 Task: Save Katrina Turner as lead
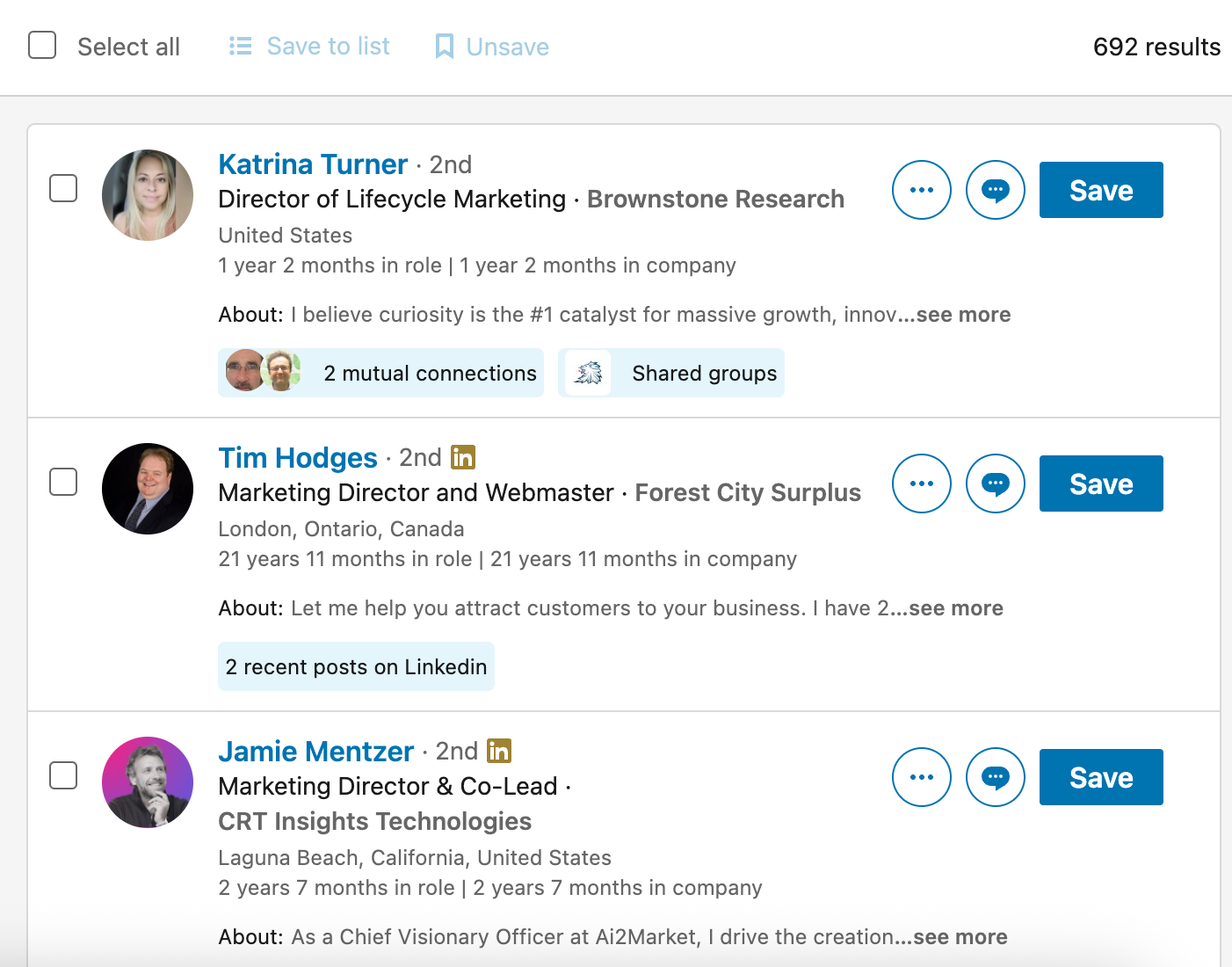click(x=1101, y=190)
